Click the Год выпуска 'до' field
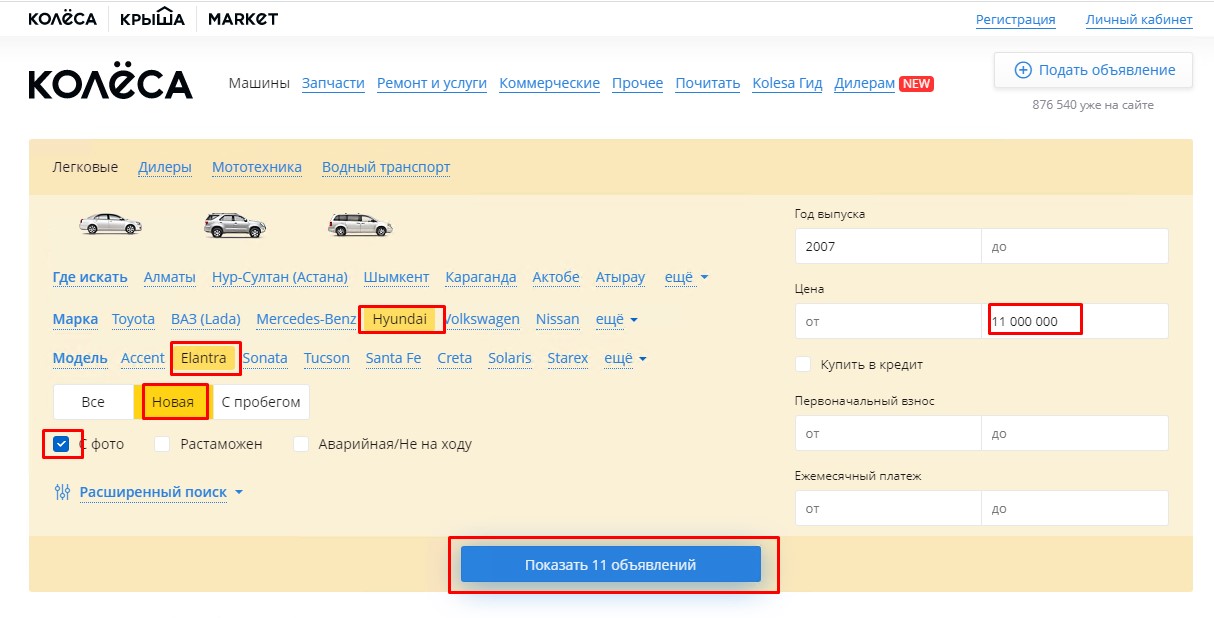This screenshot has width=1214, height=618. click(x=1074, y=246)
